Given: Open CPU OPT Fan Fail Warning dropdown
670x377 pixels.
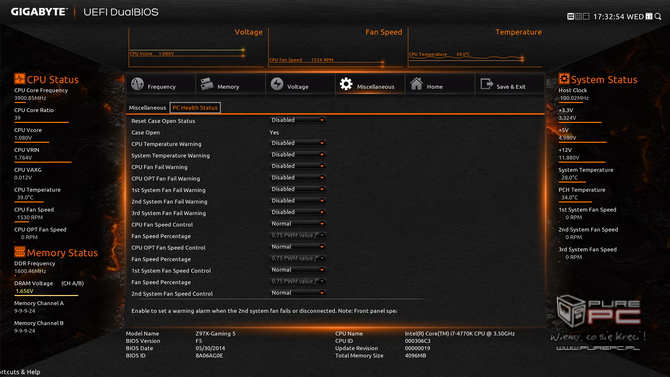Looking at the screenshot, I should 297,178.
